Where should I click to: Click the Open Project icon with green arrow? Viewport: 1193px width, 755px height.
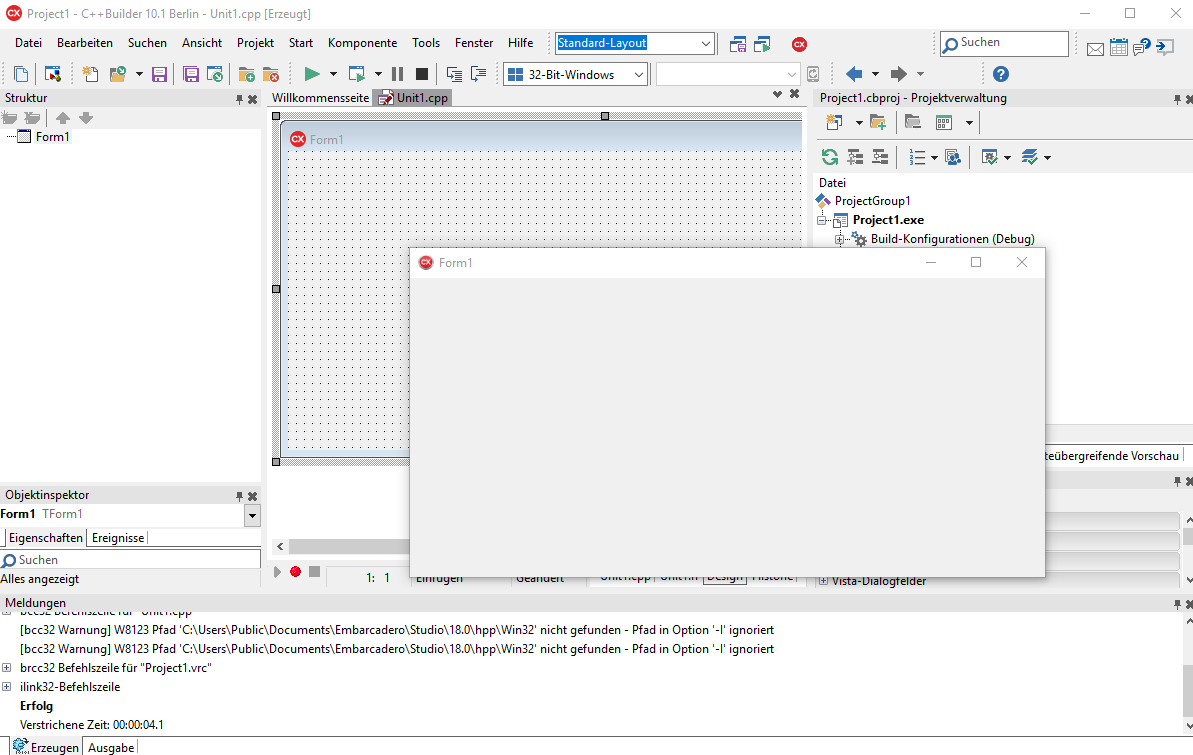215,74
